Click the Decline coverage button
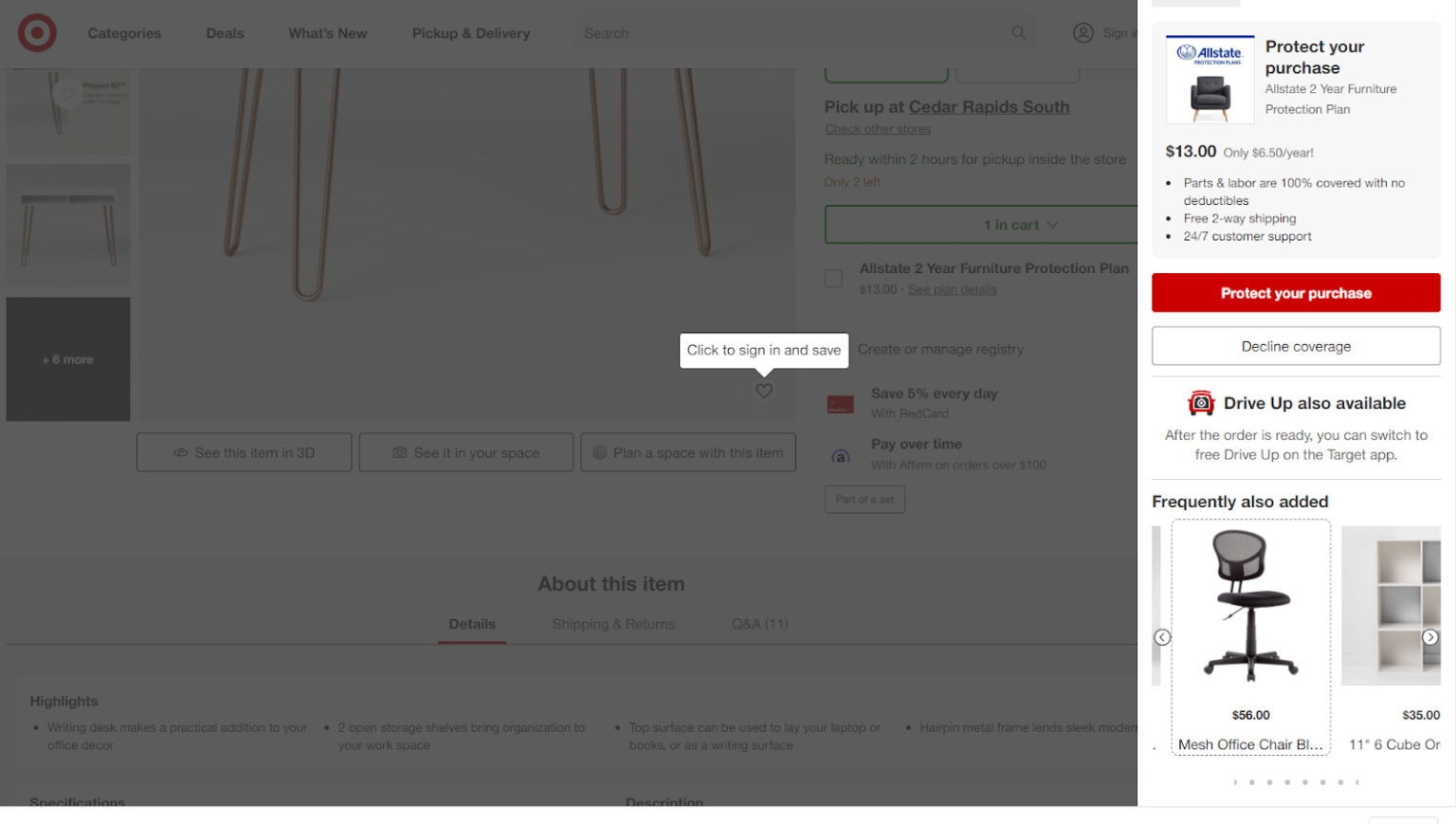This screenshot has width=1456, height=824. pyautogui.click(x=1296, y=346)
